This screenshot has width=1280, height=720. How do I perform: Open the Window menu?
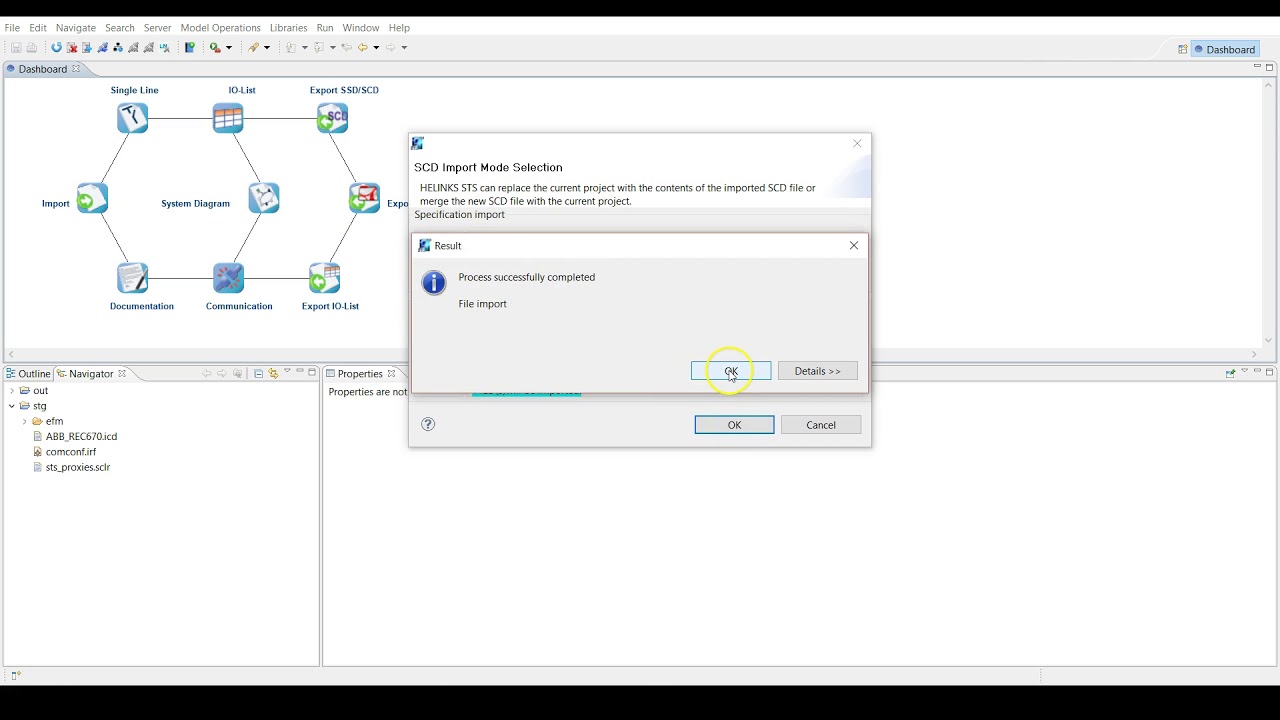coord(360,27)
